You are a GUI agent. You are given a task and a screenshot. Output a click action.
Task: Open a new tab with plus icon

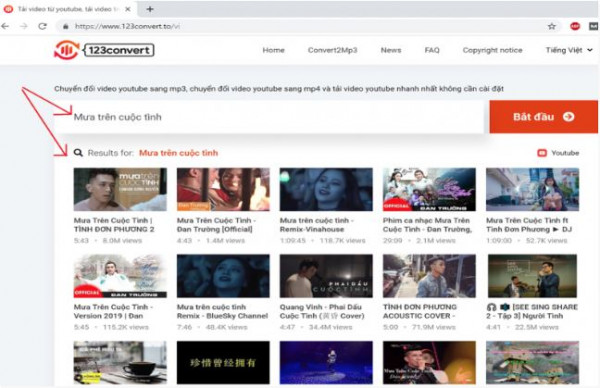pyautogui.click(x=150, y=9)
